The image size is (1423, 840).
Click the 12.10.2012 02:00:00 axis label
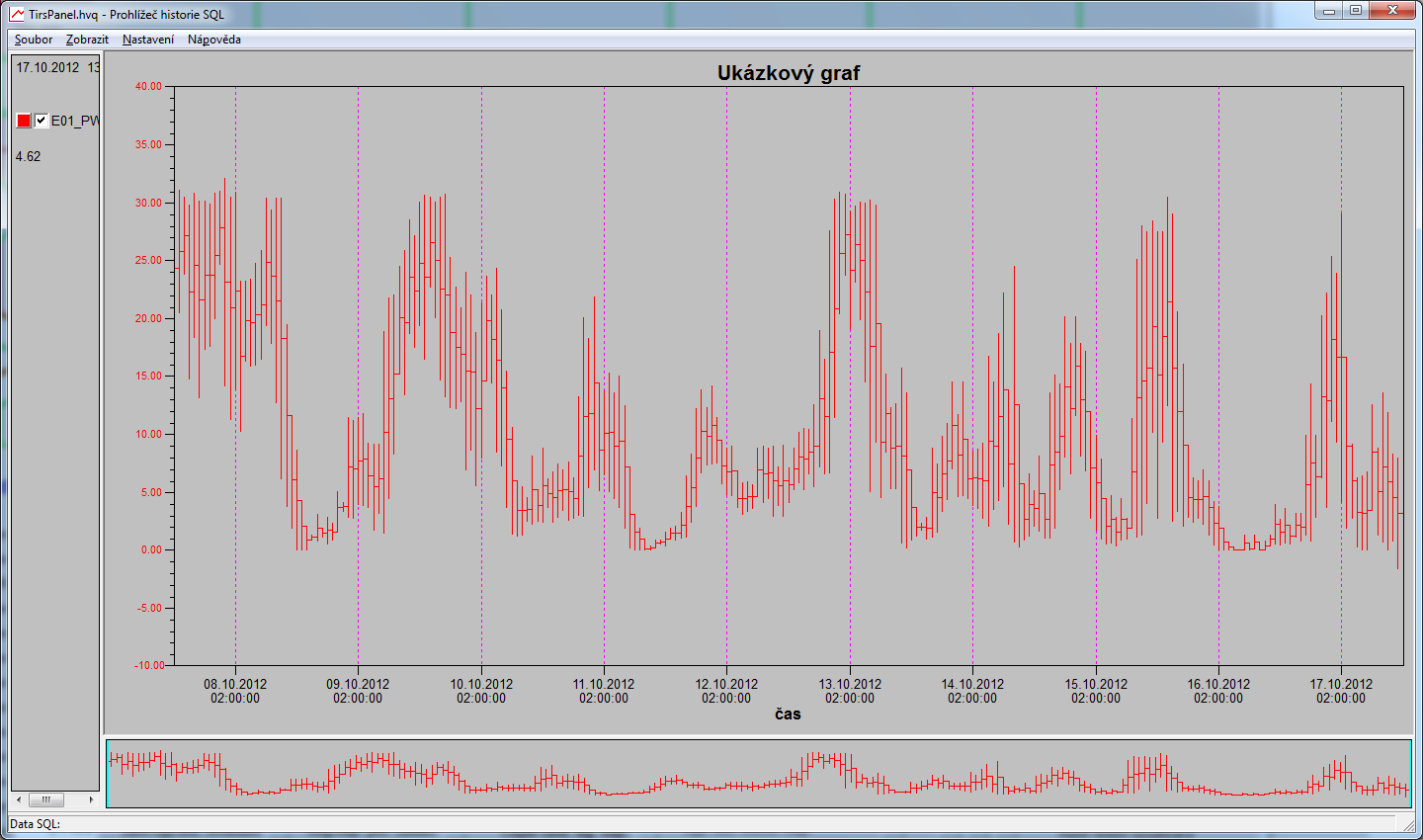click(x=726, y=691)
